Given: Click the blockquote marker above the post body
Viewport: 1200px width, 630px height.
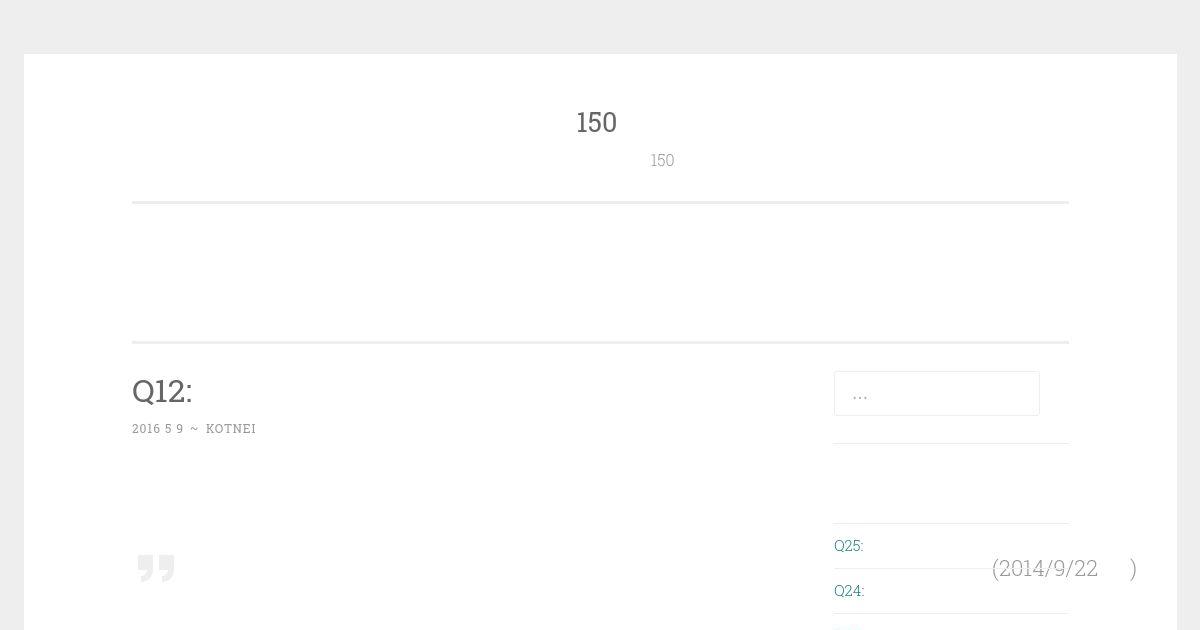Looking at the screenshot, I should [x=156, y=567].
